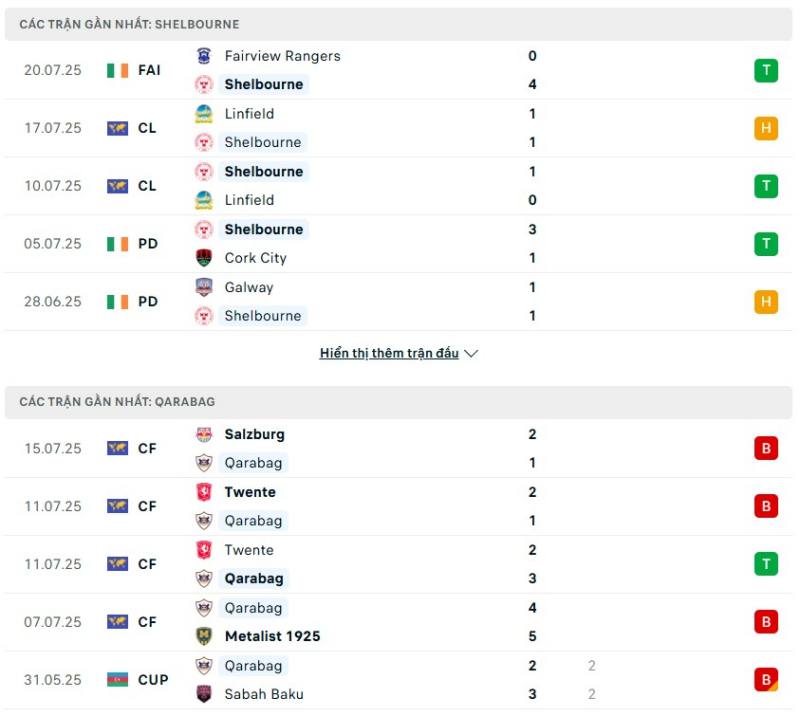The height and width of the screenshot is (716, 800).
Task: Expand more matches via Hiển thị thêm trận đấu
Action: point(389,353)
